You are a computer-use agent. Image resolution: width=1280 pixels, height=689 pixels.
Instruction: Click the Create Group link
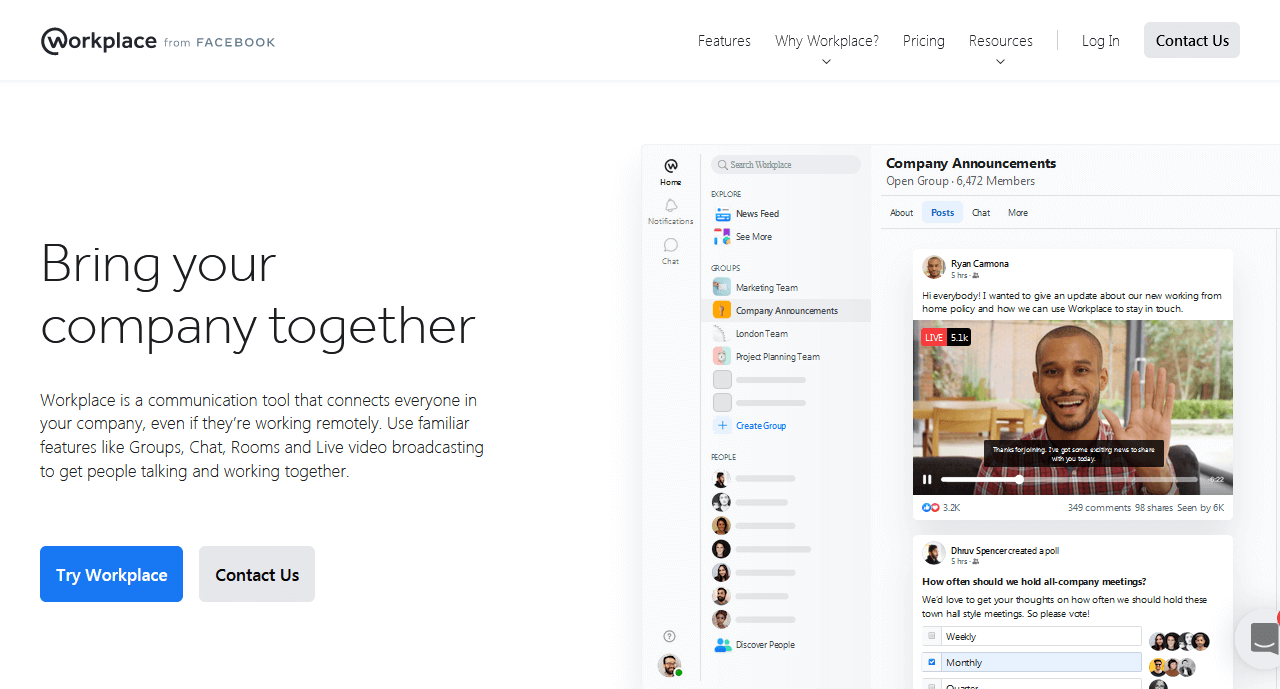click(x=761, y=426)
